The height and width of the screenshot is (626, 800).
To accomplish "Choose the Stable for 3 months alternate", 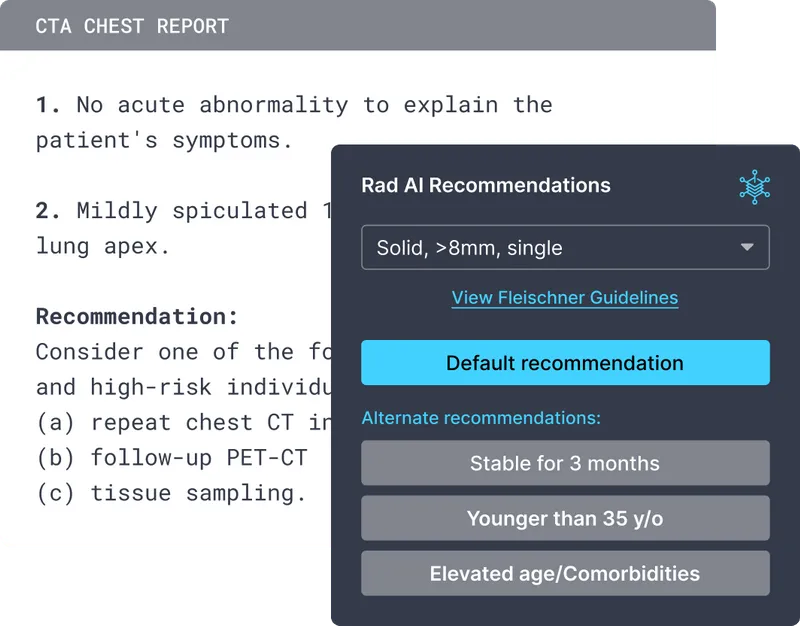I will 565,463.
